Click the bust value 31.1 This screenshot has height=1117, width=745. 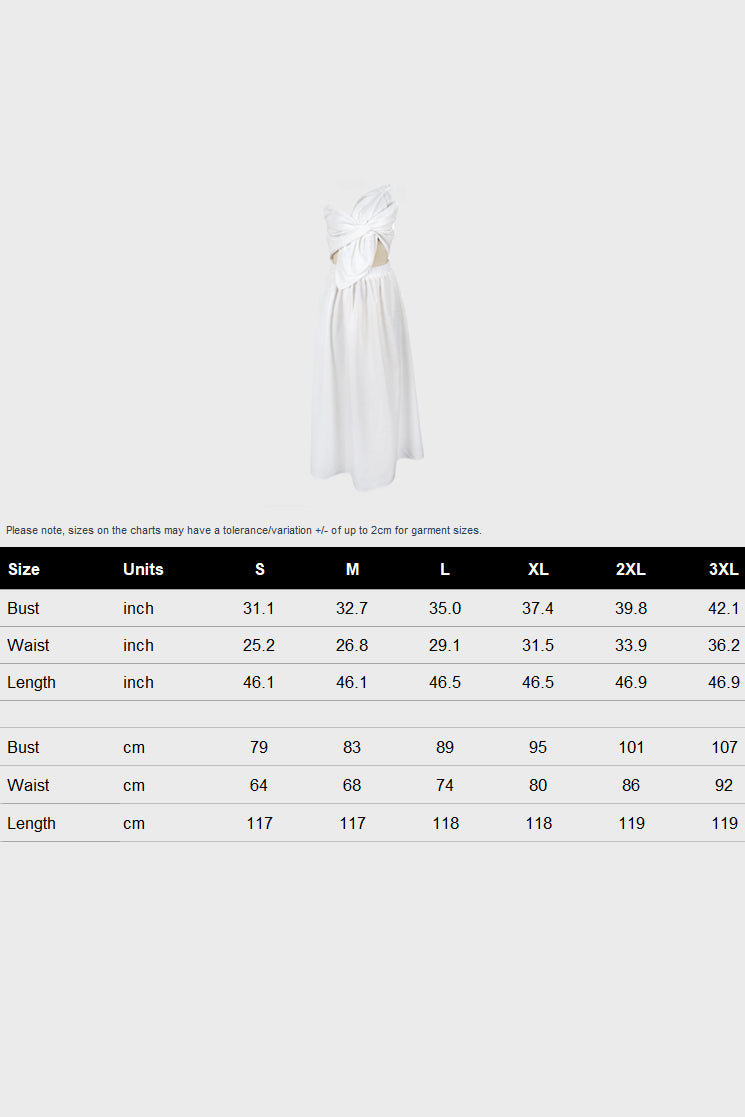pyautogui.click(x=259, y=608)
